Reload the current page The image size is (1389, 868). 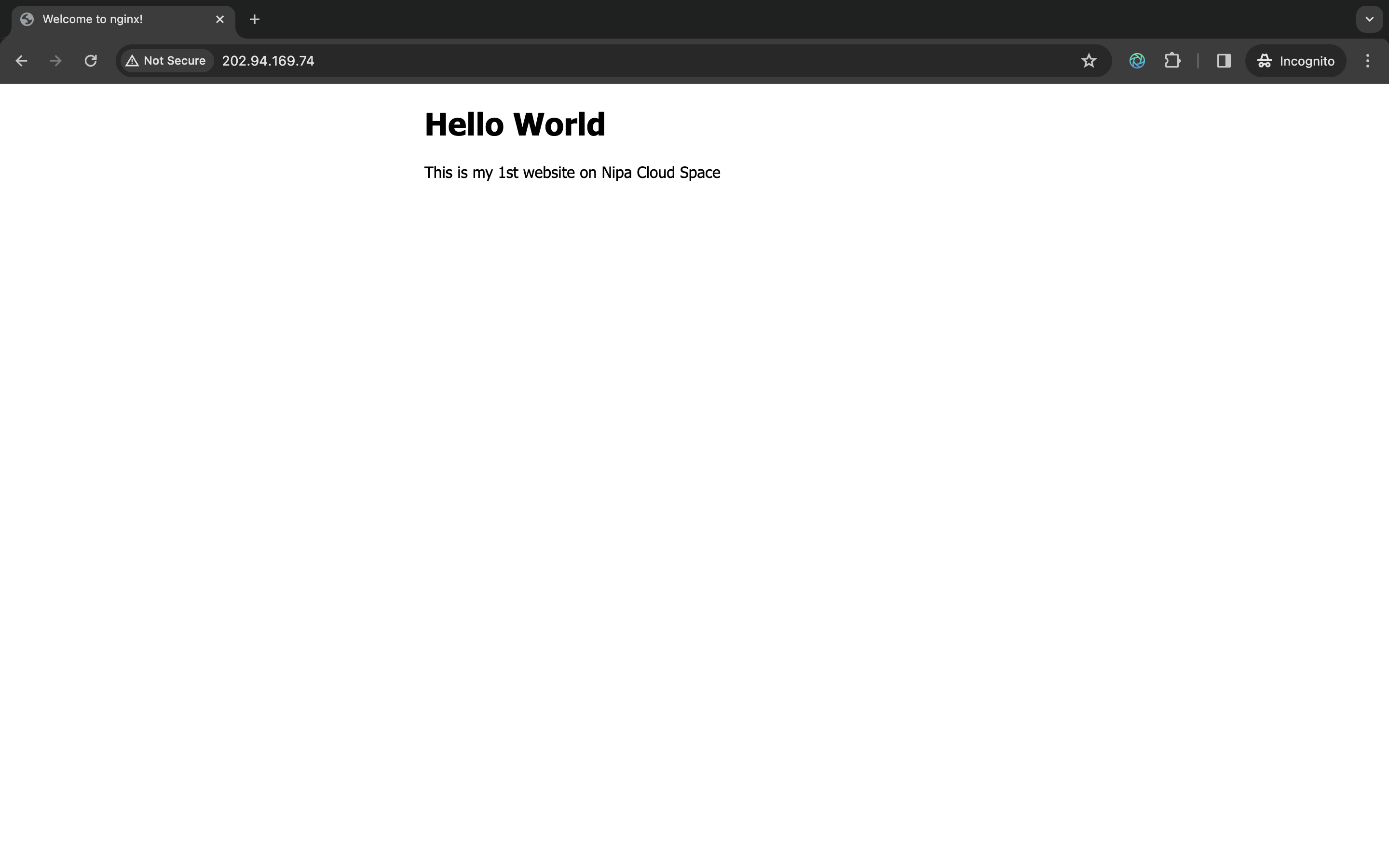coord(91,61)
